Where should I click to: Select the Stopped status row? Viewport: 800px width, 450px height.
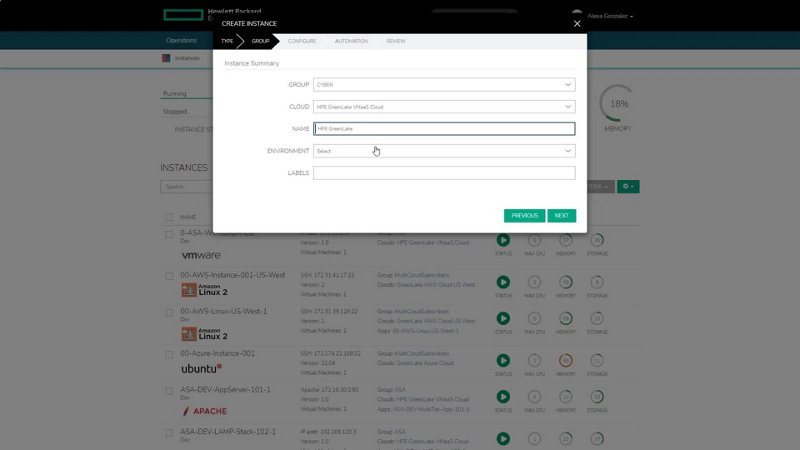187,112
